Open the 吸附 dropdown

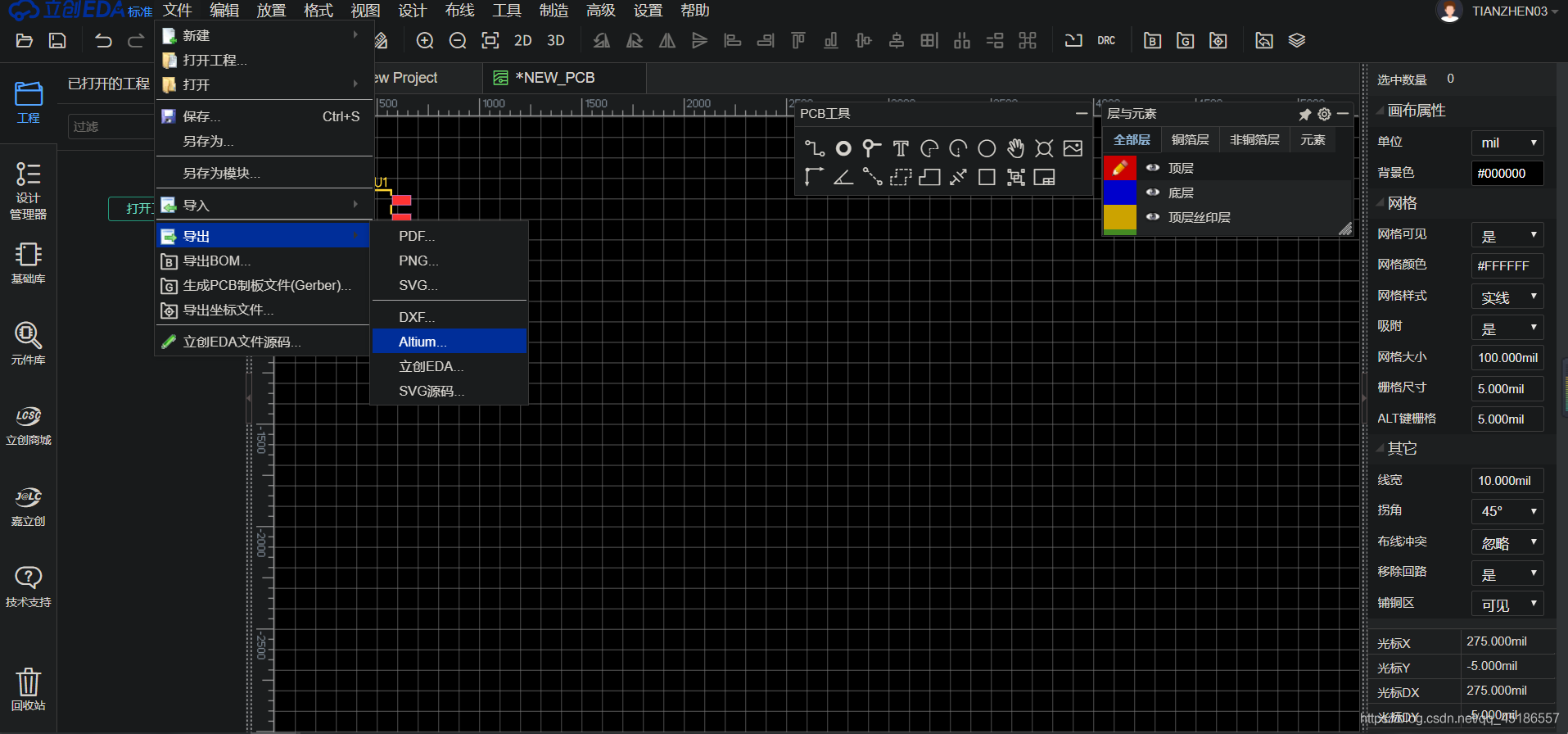(1507, 328)
